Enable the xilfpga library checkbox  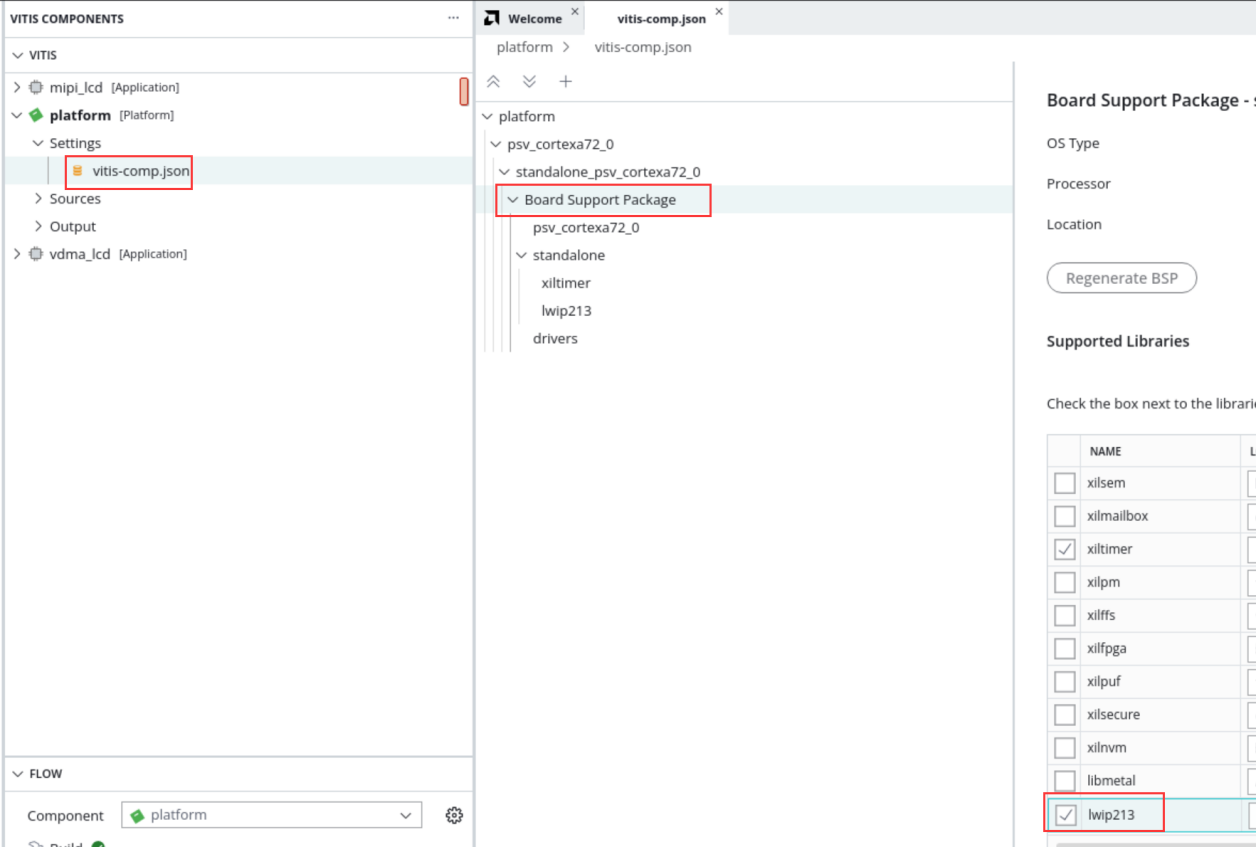tap(1065, 648)
